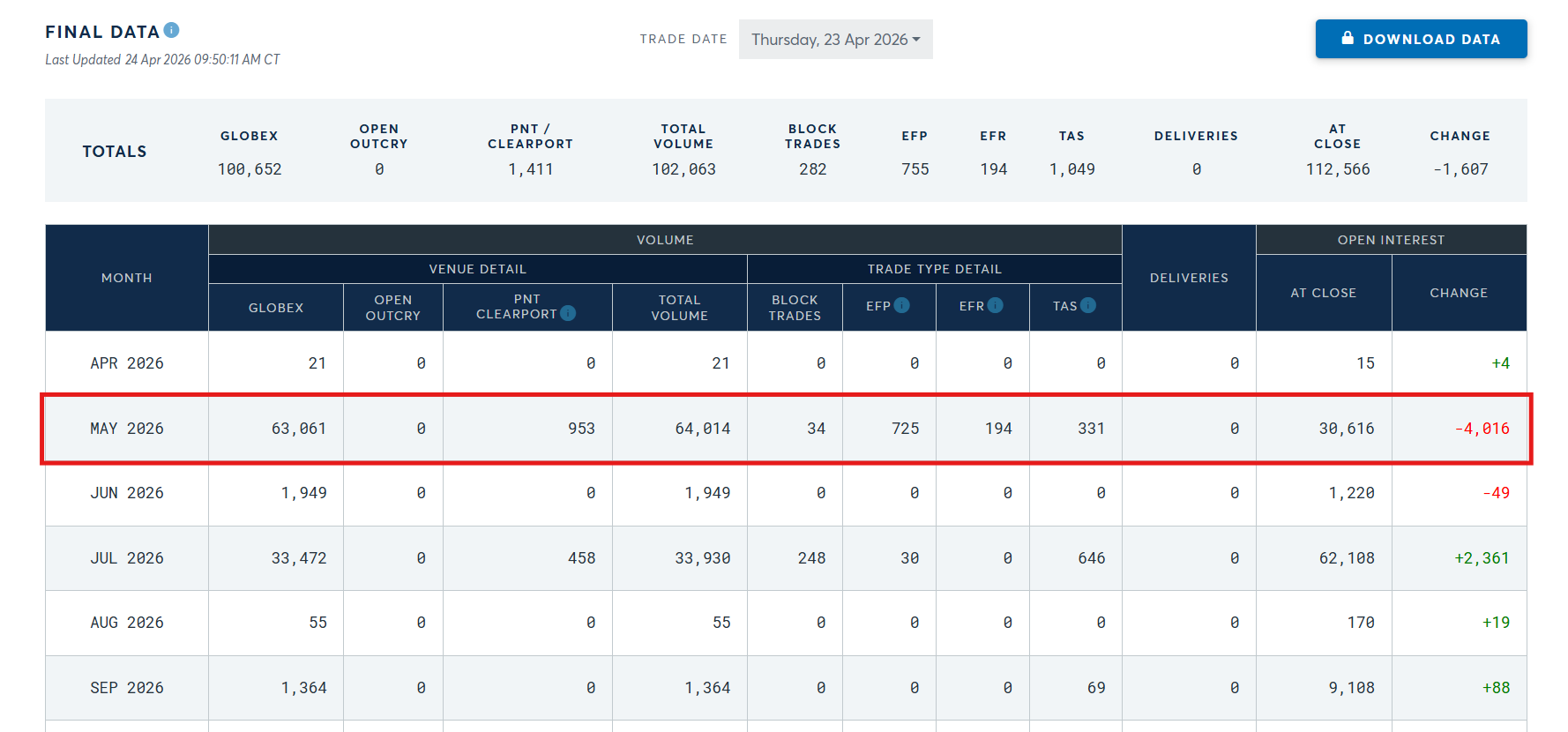Click the info icon beside FINAL DATA
Image resolution: width=1568 pixels, height=732 pixels.
point(172,31)
